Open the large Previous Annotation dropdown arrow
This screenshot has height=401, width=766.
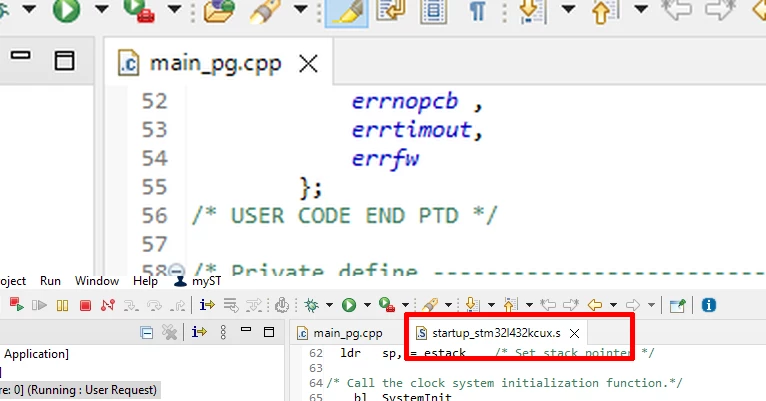click(x=641, y=8)
